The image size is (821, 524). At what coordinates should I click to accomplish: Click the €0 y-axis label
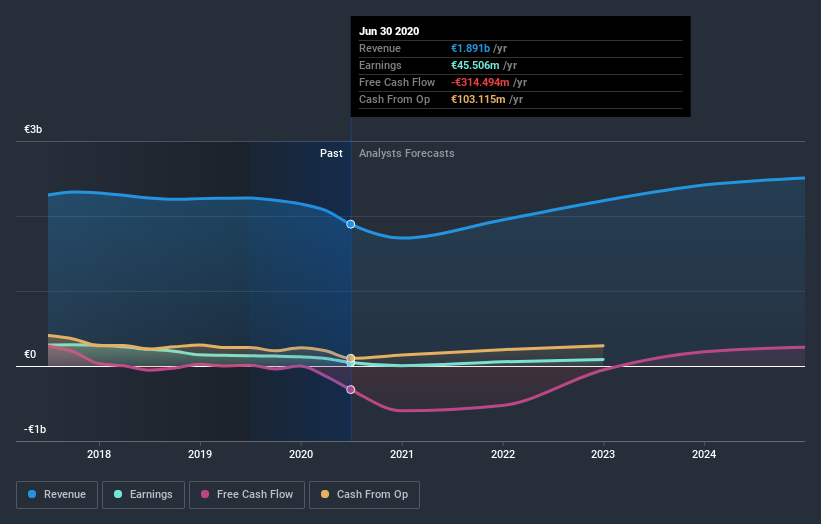pos(30,354)
